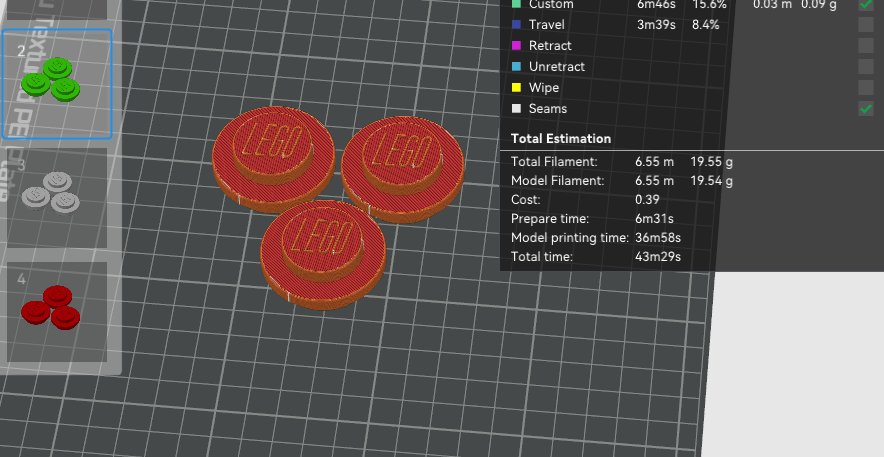This screenshot has width=884, height=457.
Task: Click the Model Filament label
Action: coord(557,181)
